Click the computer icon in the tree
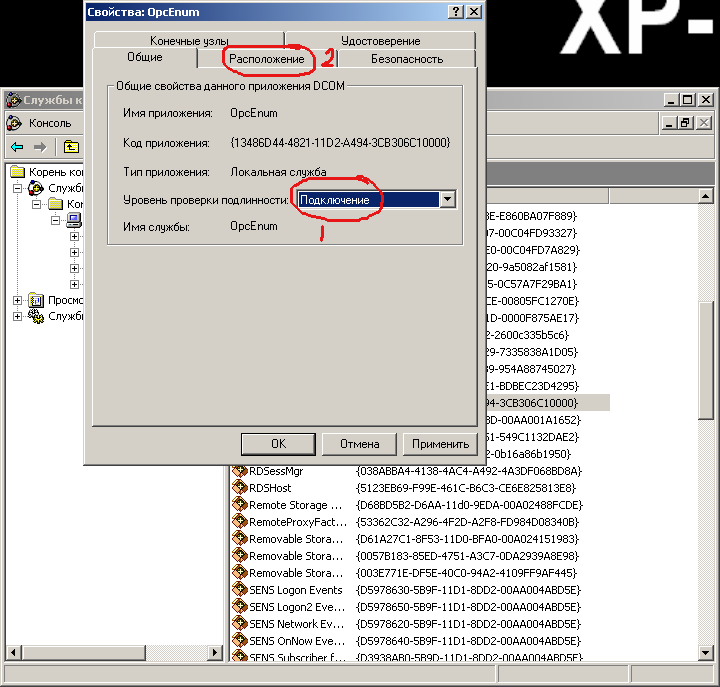The image size is (720, 687). [x=74, y=220]
